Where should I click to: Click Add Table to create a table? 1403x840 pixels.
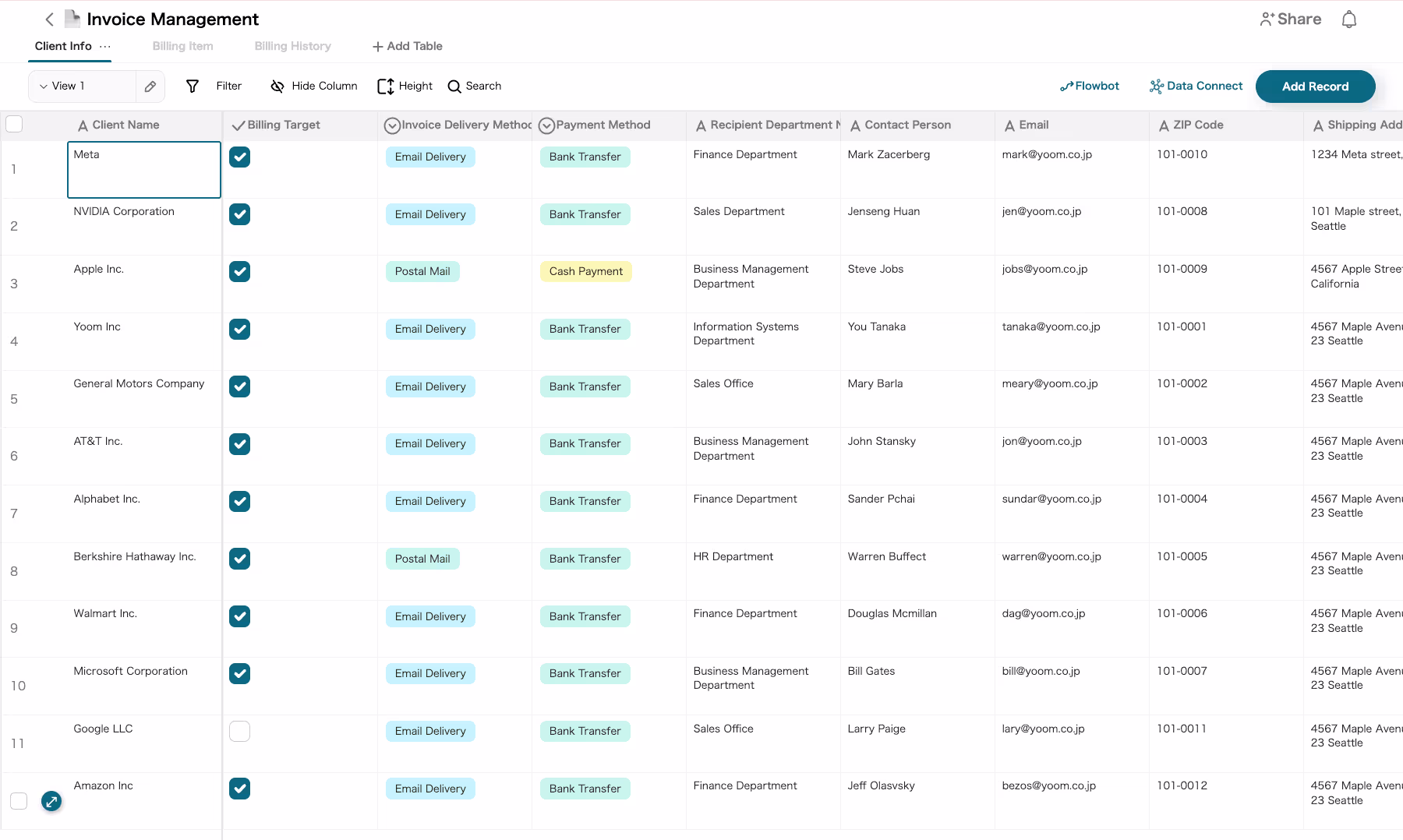pos(407,46)
